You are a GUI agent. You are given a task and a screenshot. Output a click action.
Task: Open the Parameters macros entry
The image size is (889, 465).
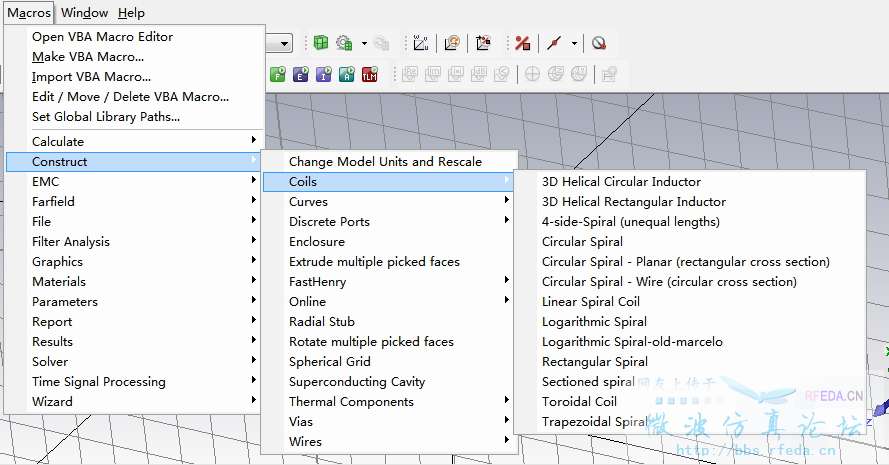(134, 302)
